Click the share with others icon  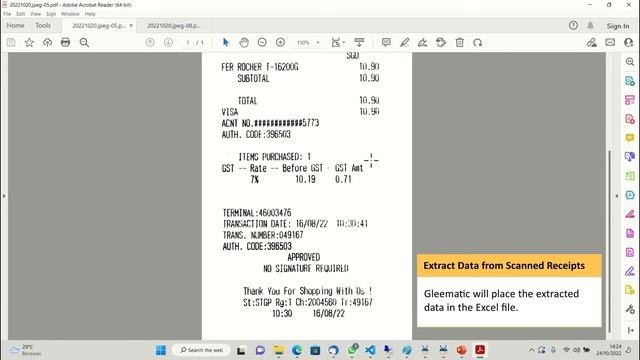point(629,42)
